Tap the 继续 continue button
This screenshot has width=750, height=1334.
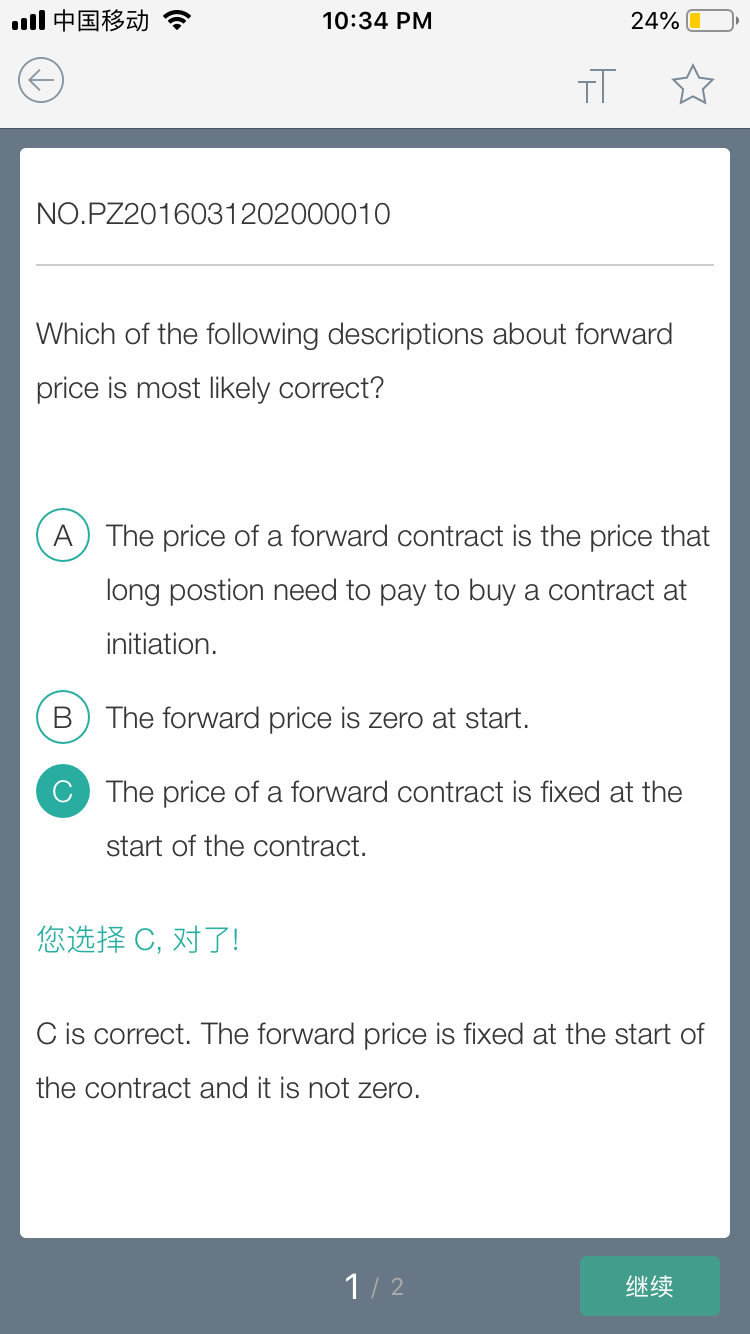pos(649,1286)
